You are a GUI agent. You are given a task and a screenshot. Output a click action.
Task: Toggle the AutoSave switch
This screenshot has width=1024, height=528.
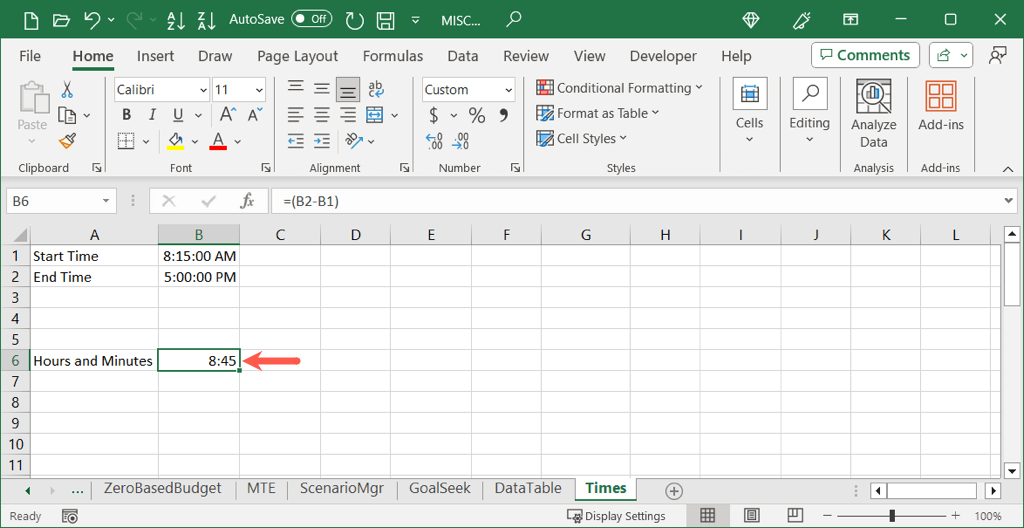(312, 19)
